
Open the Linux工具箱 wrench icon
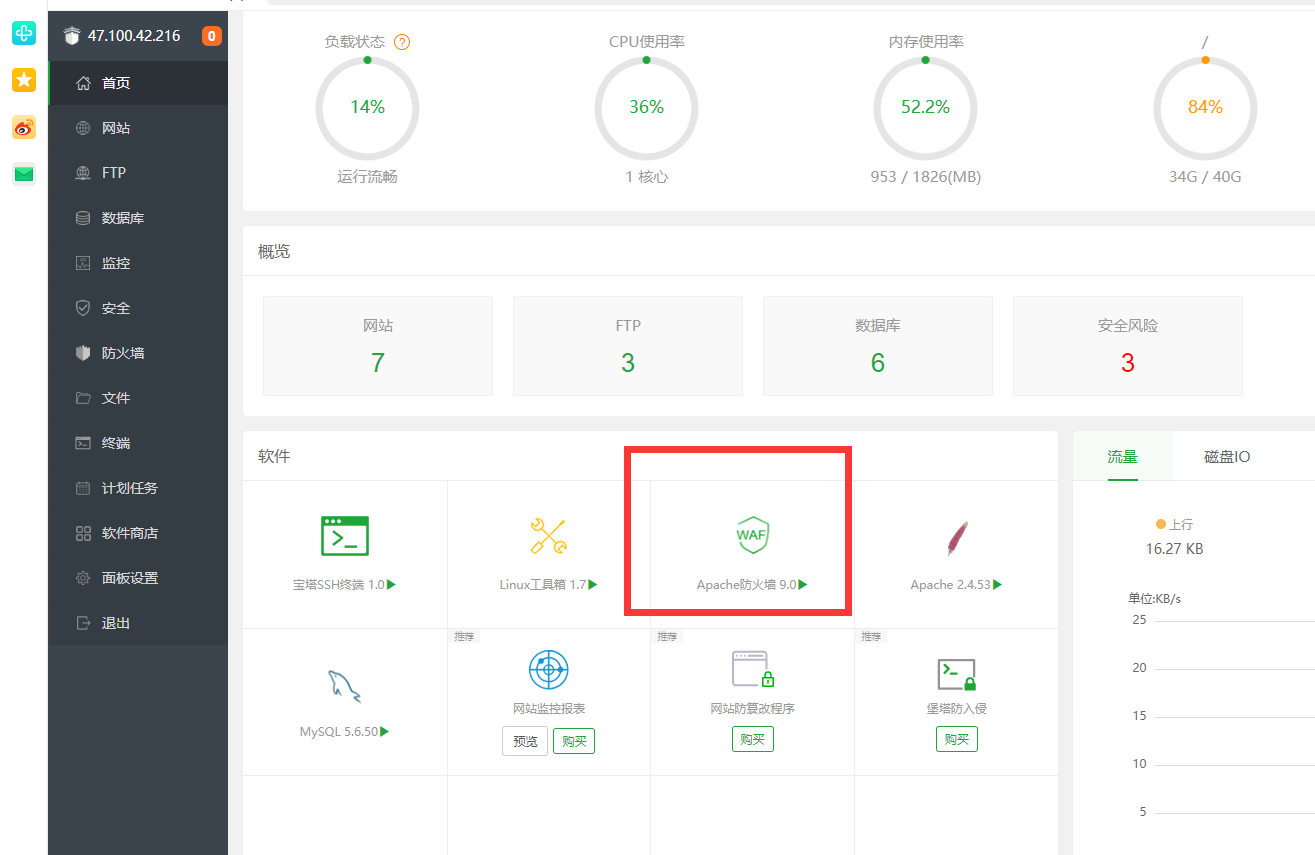tap(548, 536)
